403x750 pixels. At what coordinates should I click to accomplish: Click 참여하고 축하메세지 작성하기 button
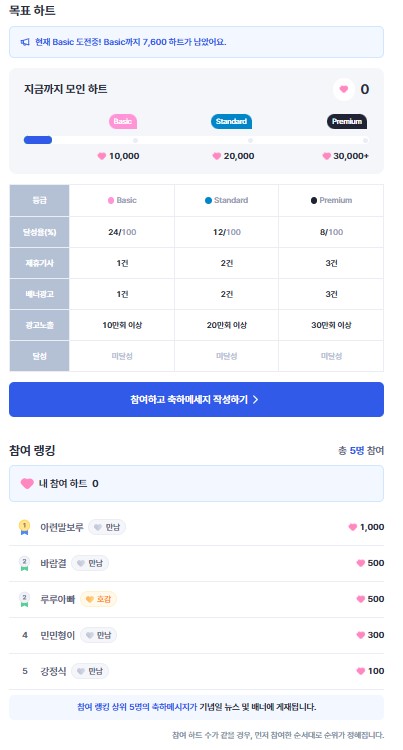[196, 399]
